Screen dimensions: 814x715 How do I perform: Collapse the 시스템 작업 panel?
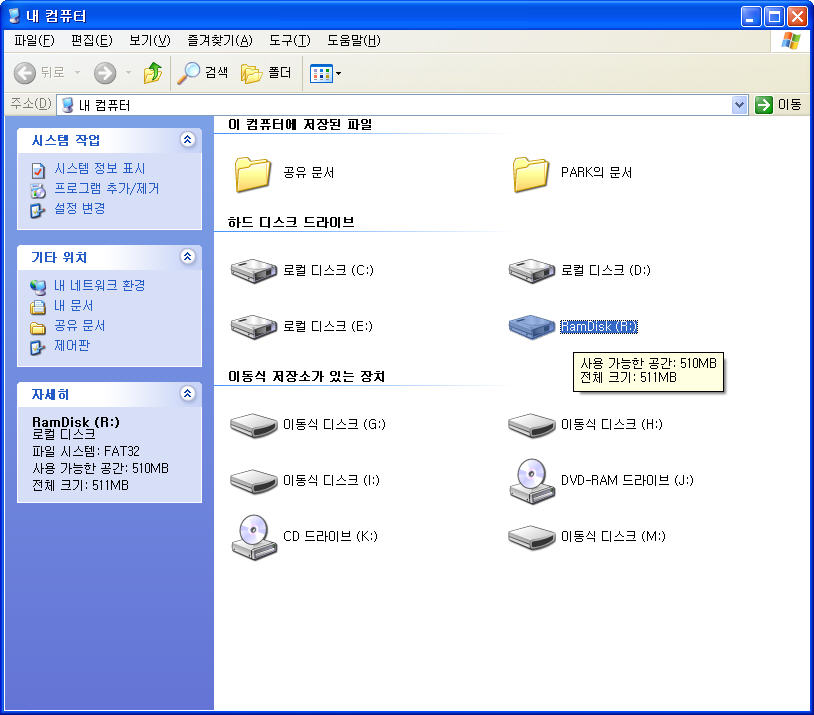(187, 139)
